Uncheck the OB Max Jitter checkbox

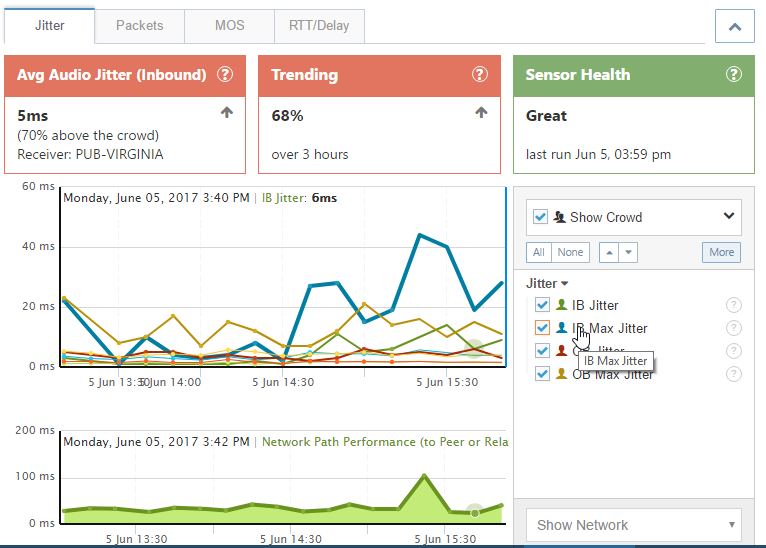point(542,374)
